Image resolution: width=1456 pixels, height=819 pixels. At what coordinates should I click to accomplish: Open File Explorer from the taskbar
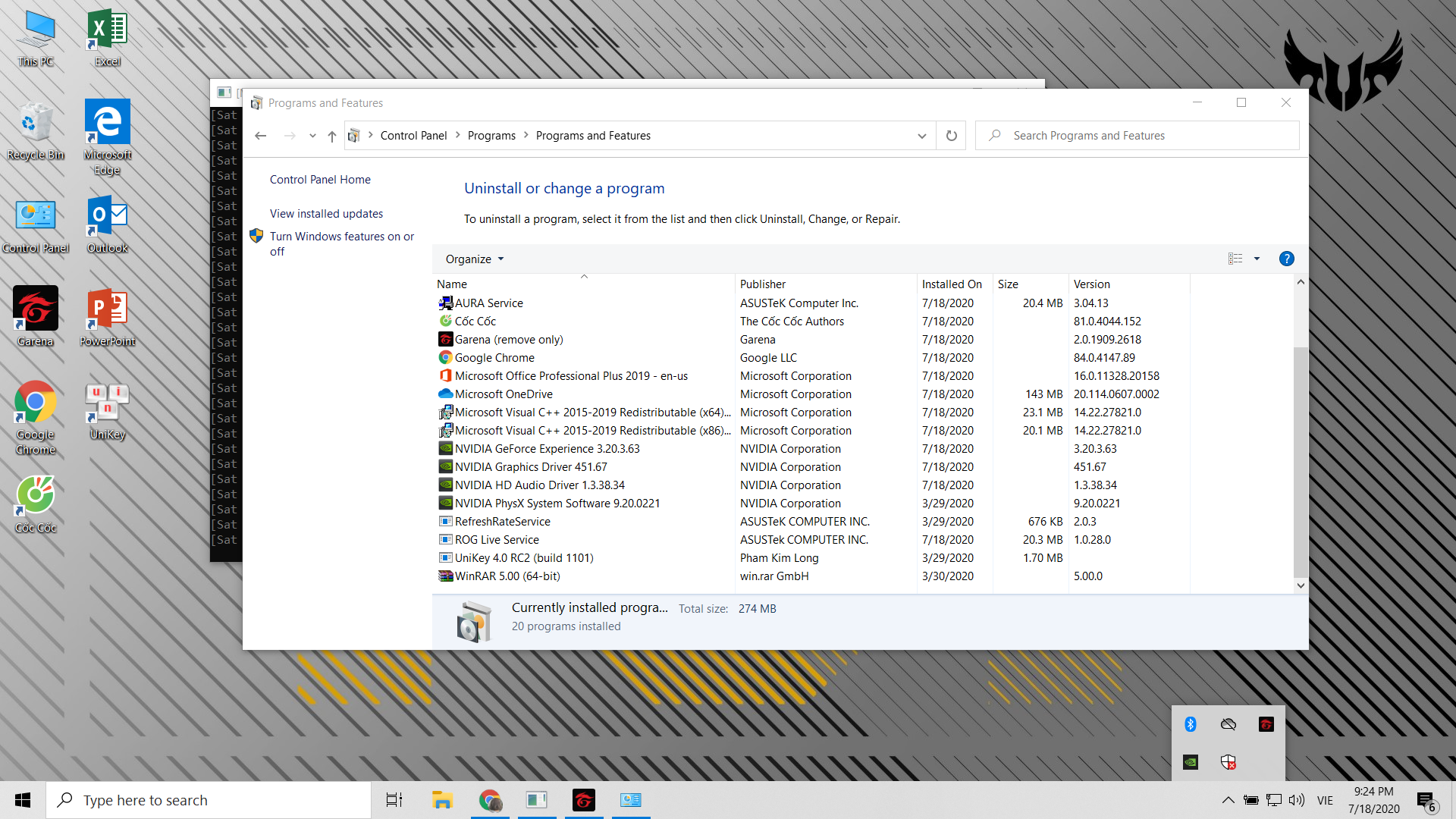pos(442,800)
